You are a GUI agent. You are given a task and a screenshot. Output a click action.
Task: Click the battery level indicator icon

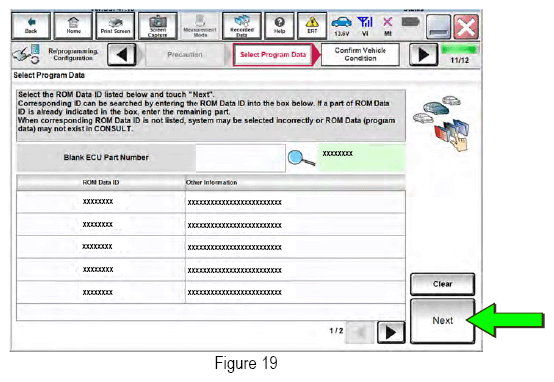pyautogui.click(x=410, y=22)
